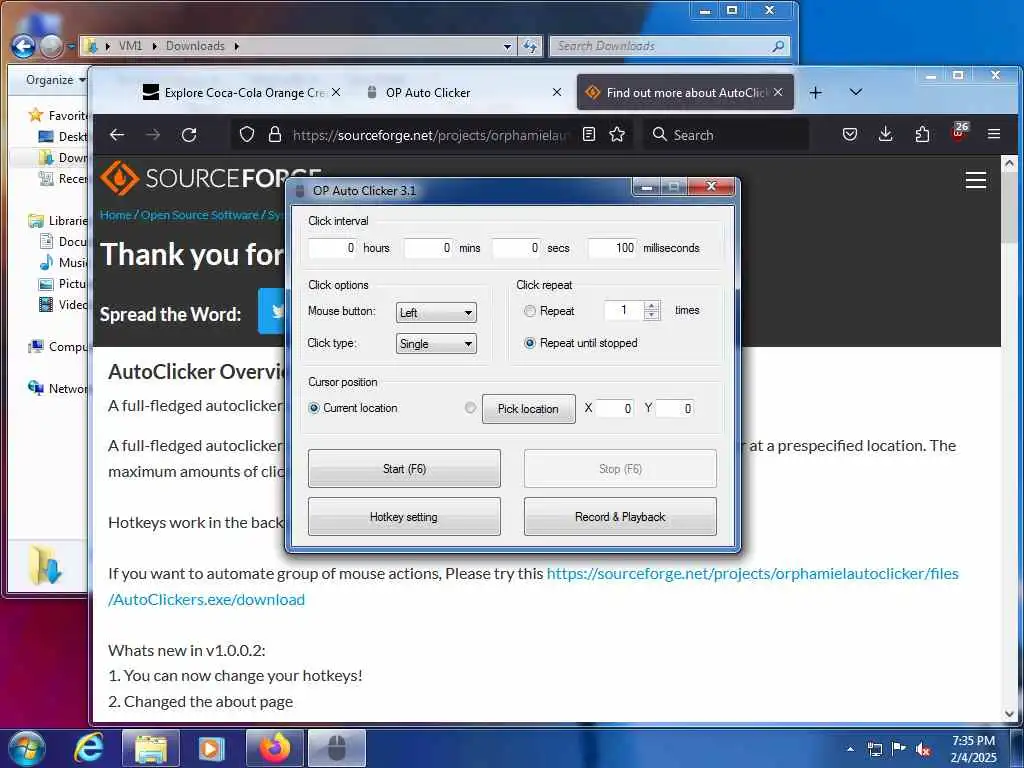Click Explorer refresh button
The image size is (1024, 768).
point(530,46)
